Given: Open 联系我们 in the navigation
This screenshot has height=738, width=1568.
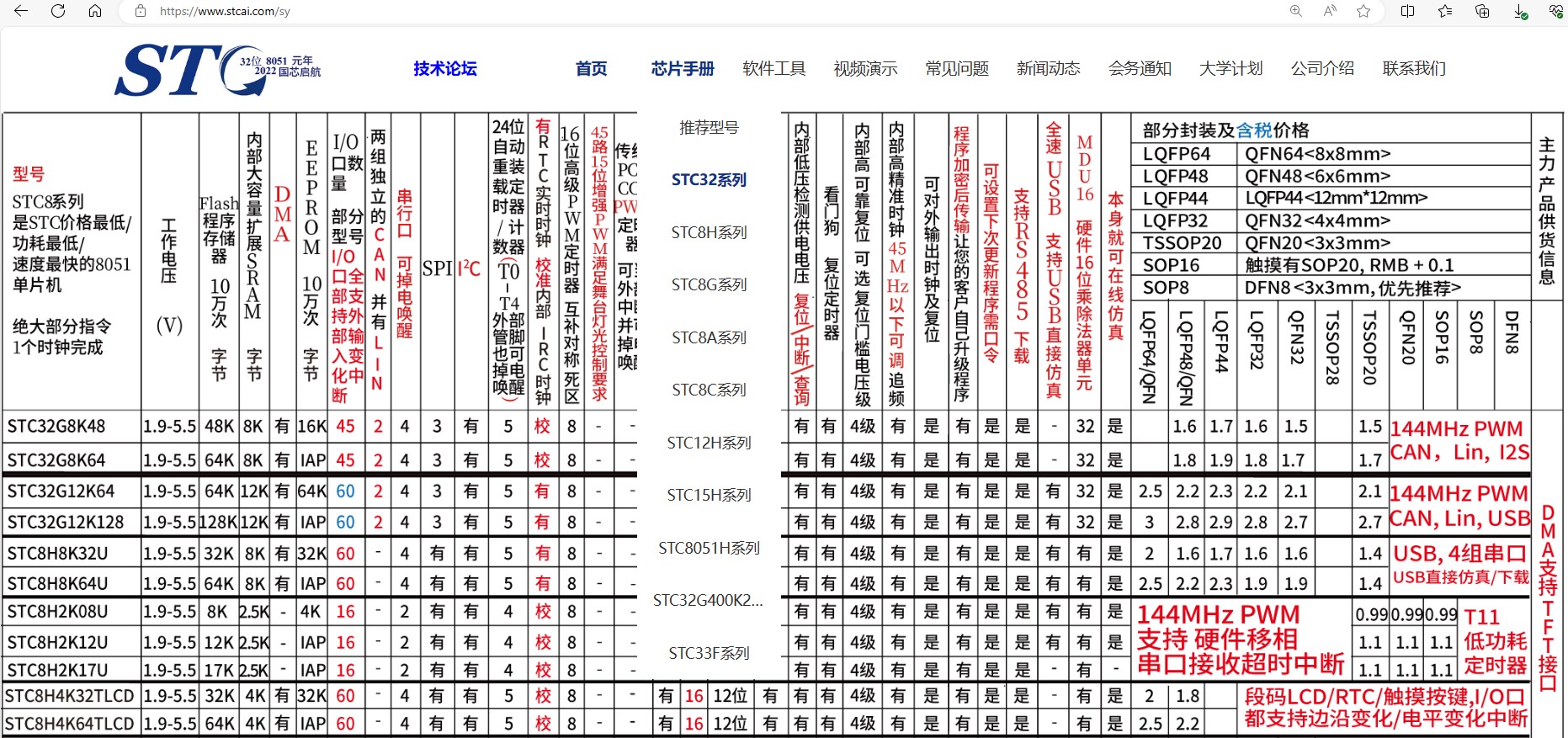Looking at the screenshot, I should pos(1414,69).
